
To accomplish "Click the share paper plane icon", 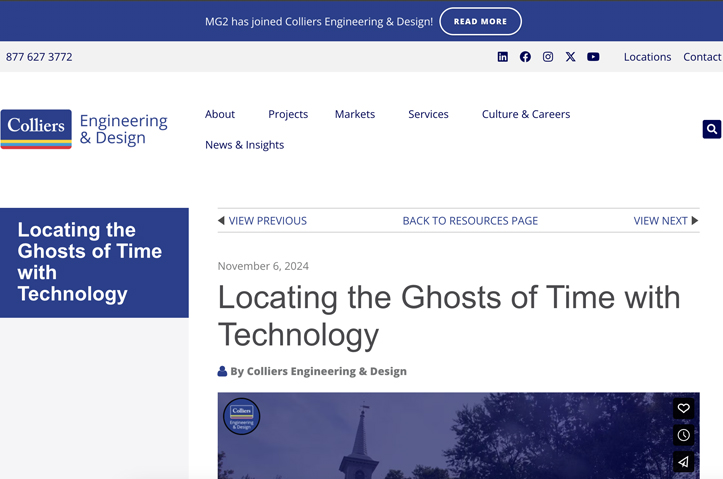I will [683, 461].
